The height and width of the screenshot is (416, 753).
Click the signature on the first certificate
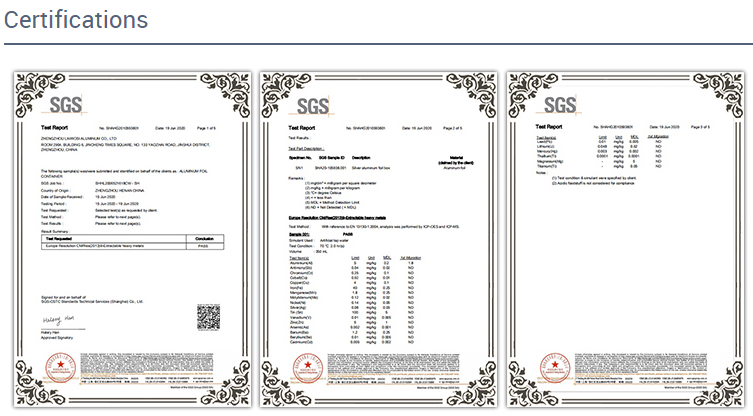point(58,319)
